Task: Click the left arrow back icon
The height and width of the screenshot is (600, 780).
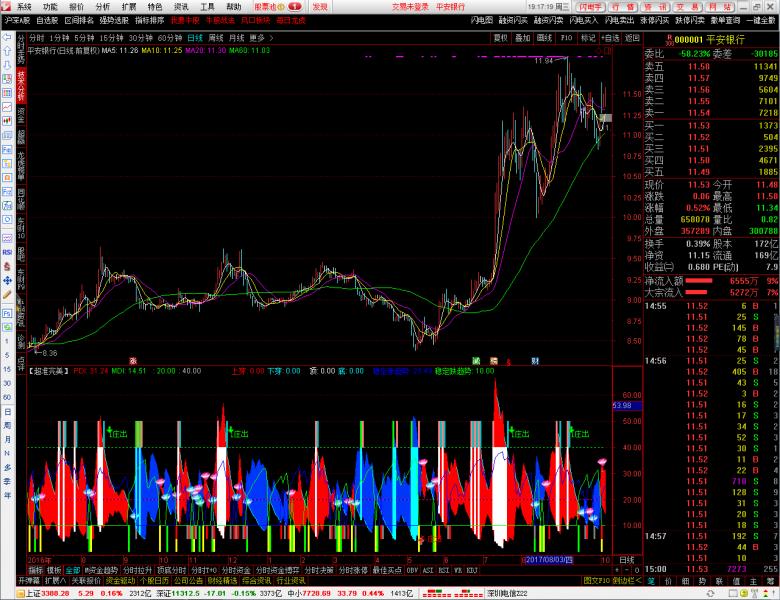Action: coord(7,38)
